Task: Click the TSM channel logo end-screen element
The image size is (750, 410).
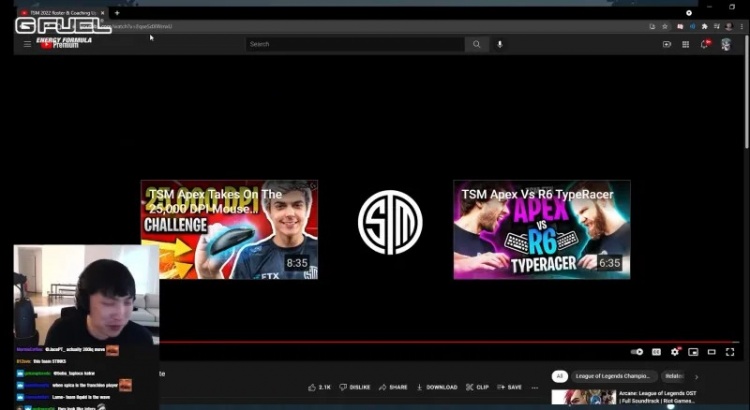Action: click(390, 222)
